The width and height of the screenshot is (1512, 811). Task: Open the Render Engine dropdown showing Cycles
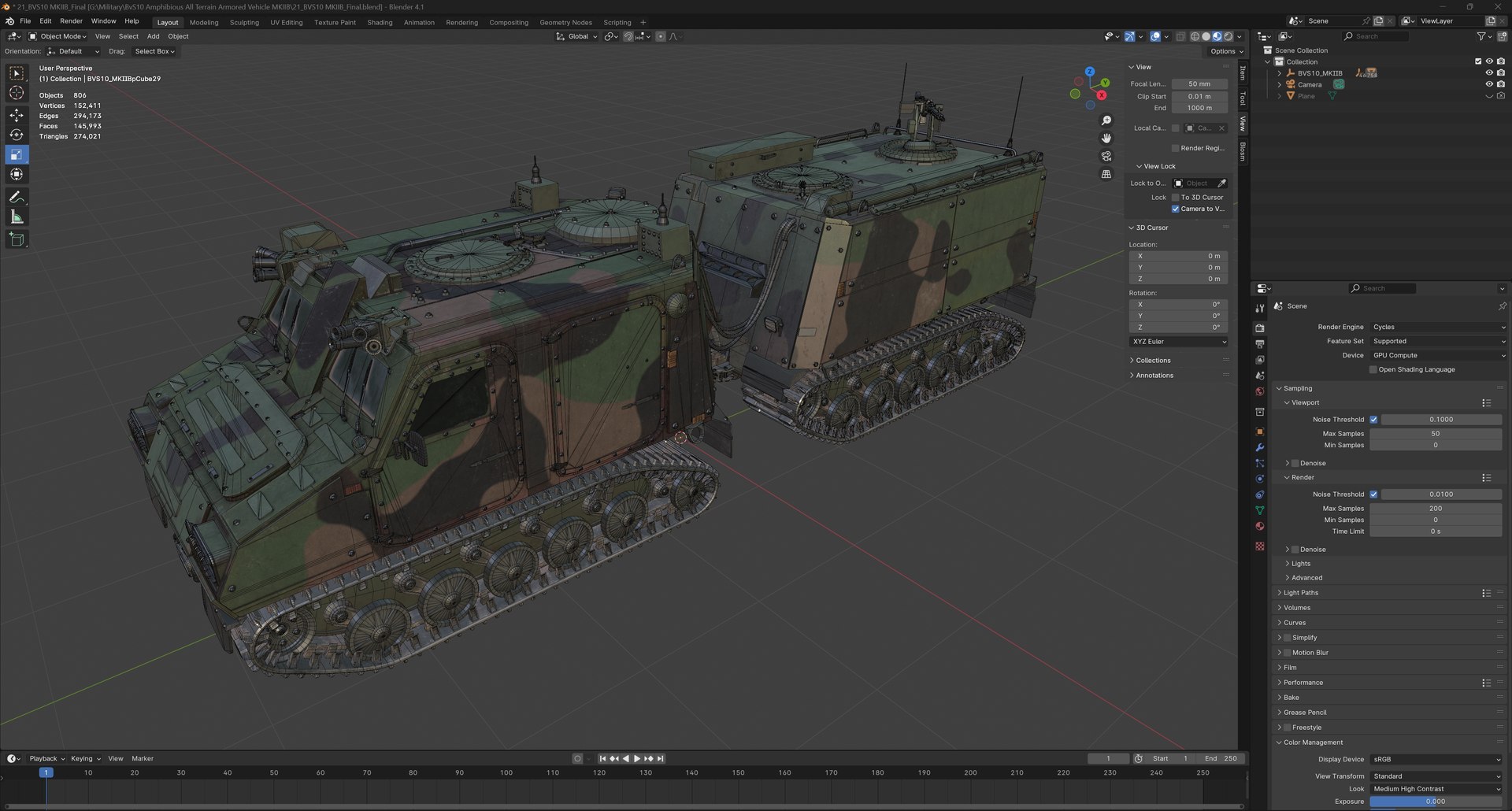coord(1438,327)
